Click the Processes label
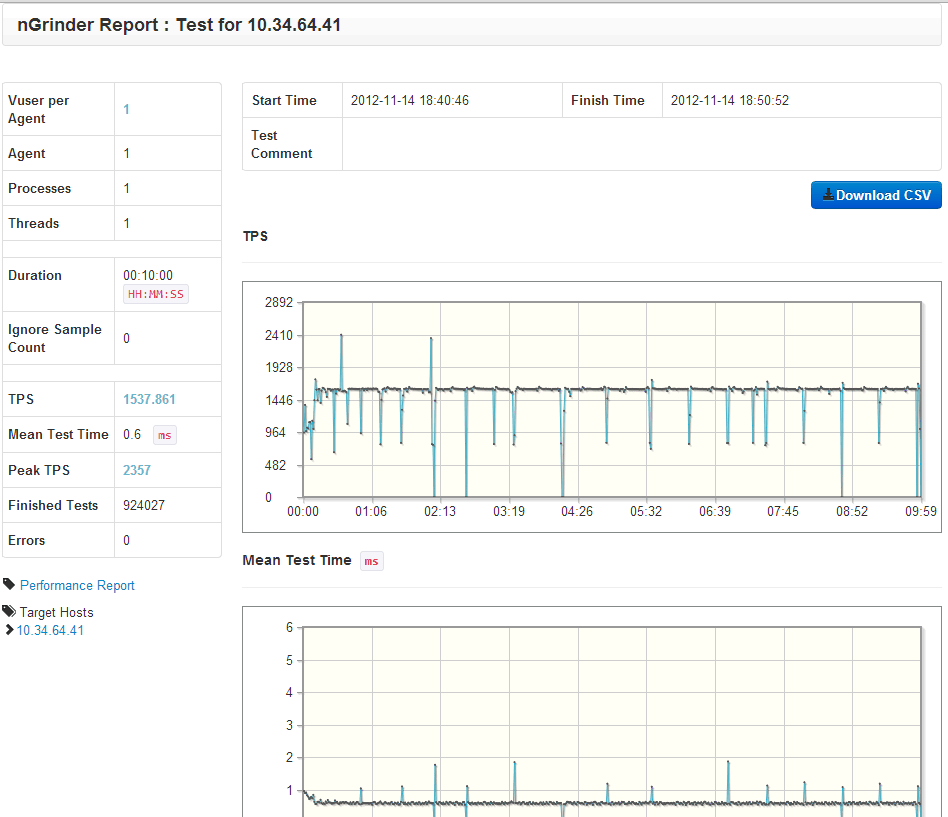The height and width of the screenshot is (817, 948). tap(39, 189)
